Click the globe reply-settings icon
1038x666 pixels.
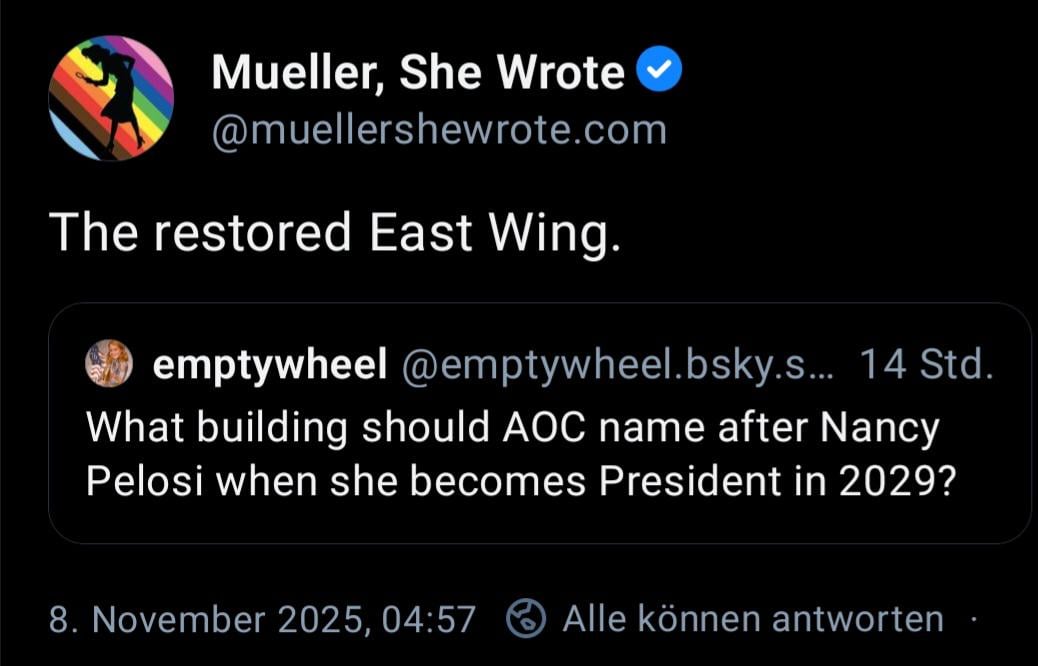[526, 619]
